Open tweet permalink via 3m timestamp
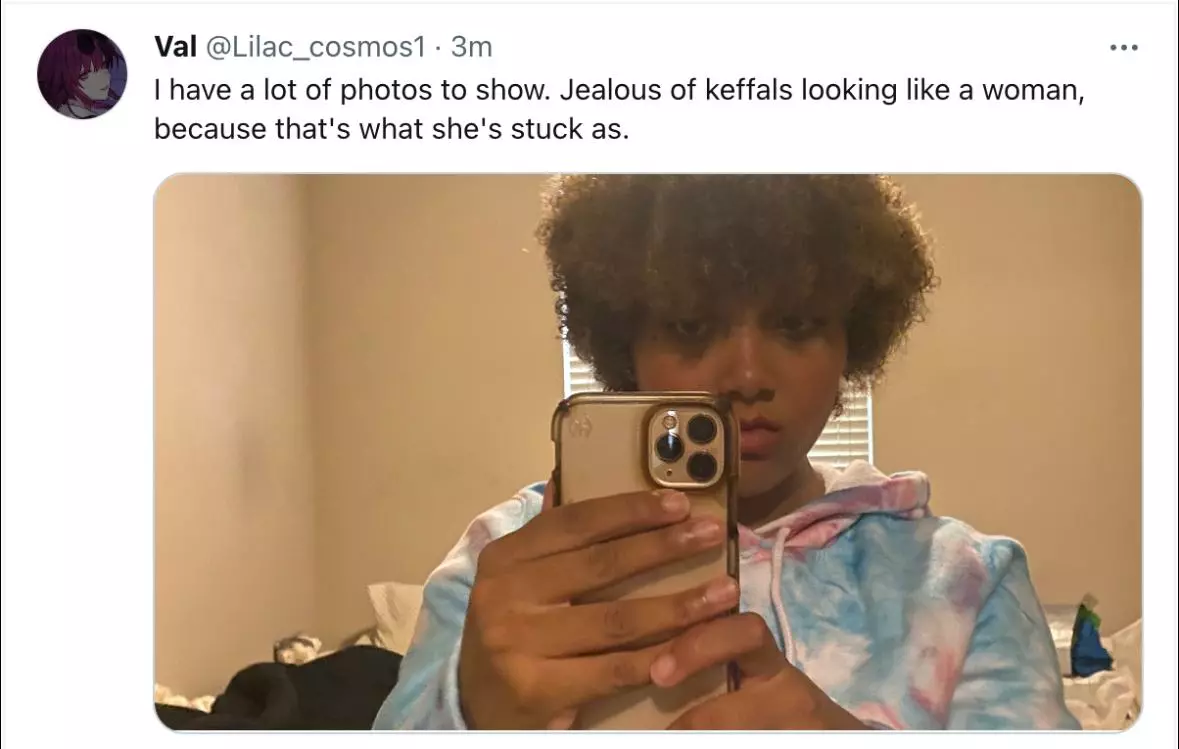Viewport: 1179px width, 749px height. tap(471, 47)
